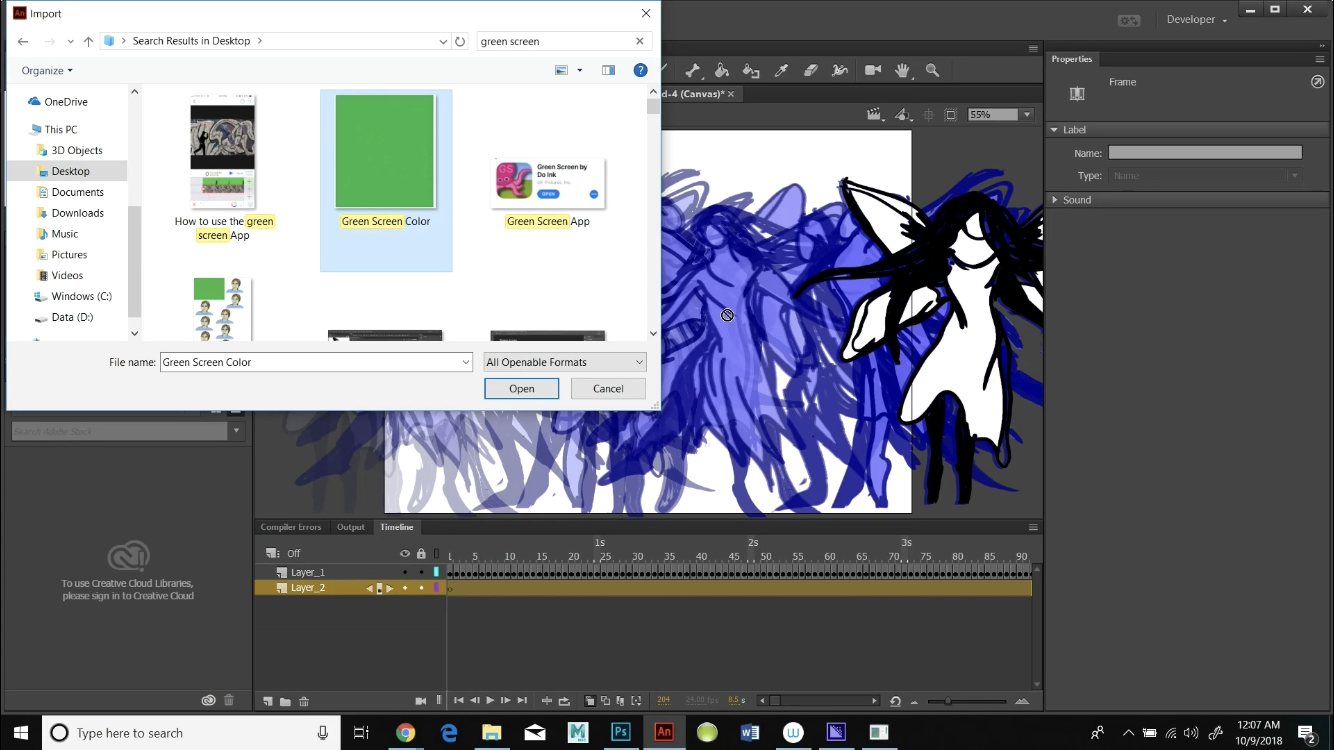Toggle visibility of Layer_1
The image size is (1334, 750).
(x=405, y=571)
